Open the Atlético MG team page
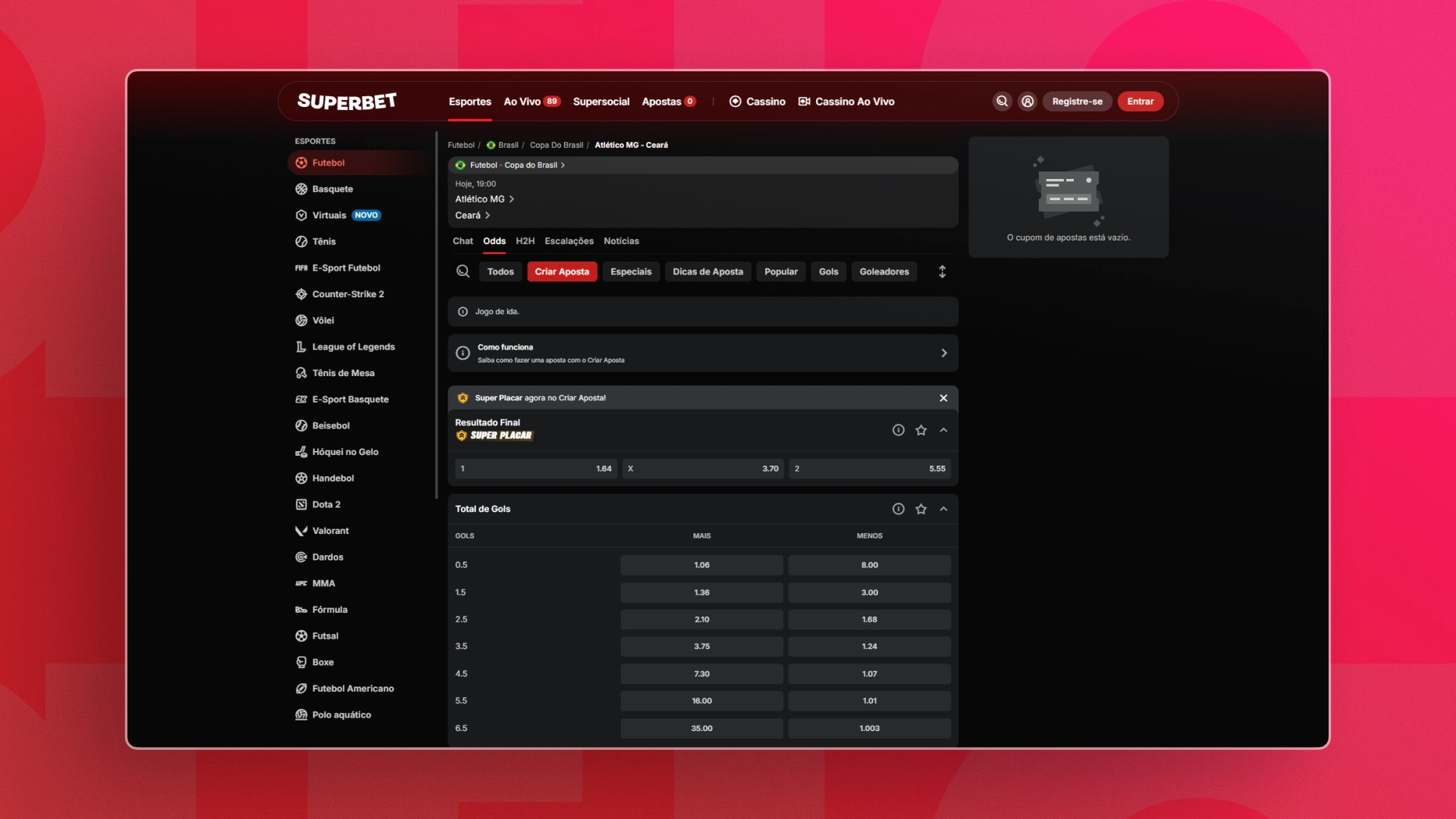Image resolution: width=1456 pixels, height=819 pixels. 485,199
